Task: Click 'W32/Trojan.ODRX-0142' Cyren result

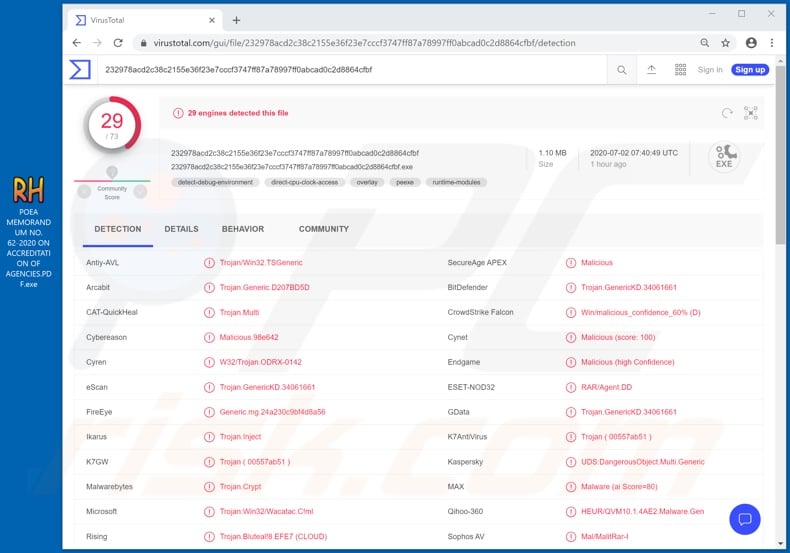Action: pyautogui.click(x=260, y=362)
